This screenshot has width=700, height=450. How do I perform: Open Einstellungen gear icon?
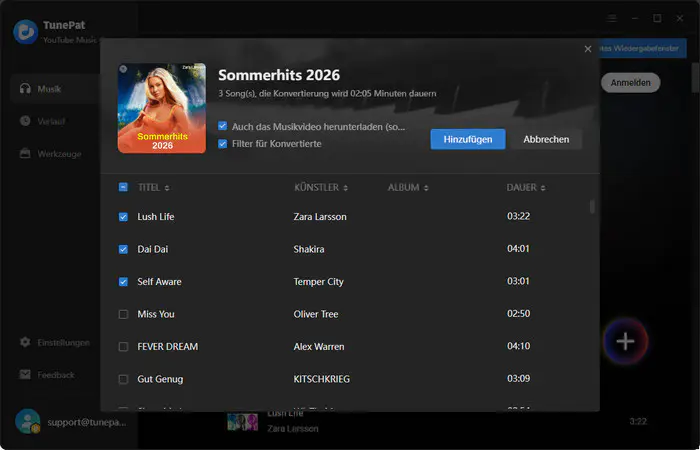[25, 342]
